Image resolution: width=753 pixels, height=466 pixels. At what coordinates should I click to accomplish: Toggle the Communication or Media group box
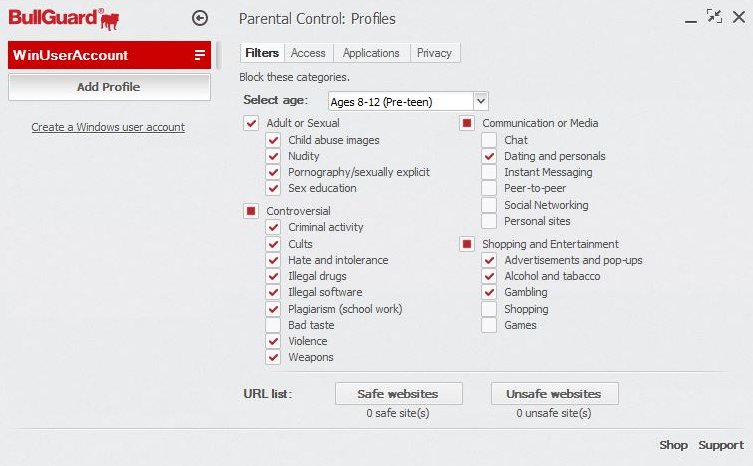pos(467,123)
